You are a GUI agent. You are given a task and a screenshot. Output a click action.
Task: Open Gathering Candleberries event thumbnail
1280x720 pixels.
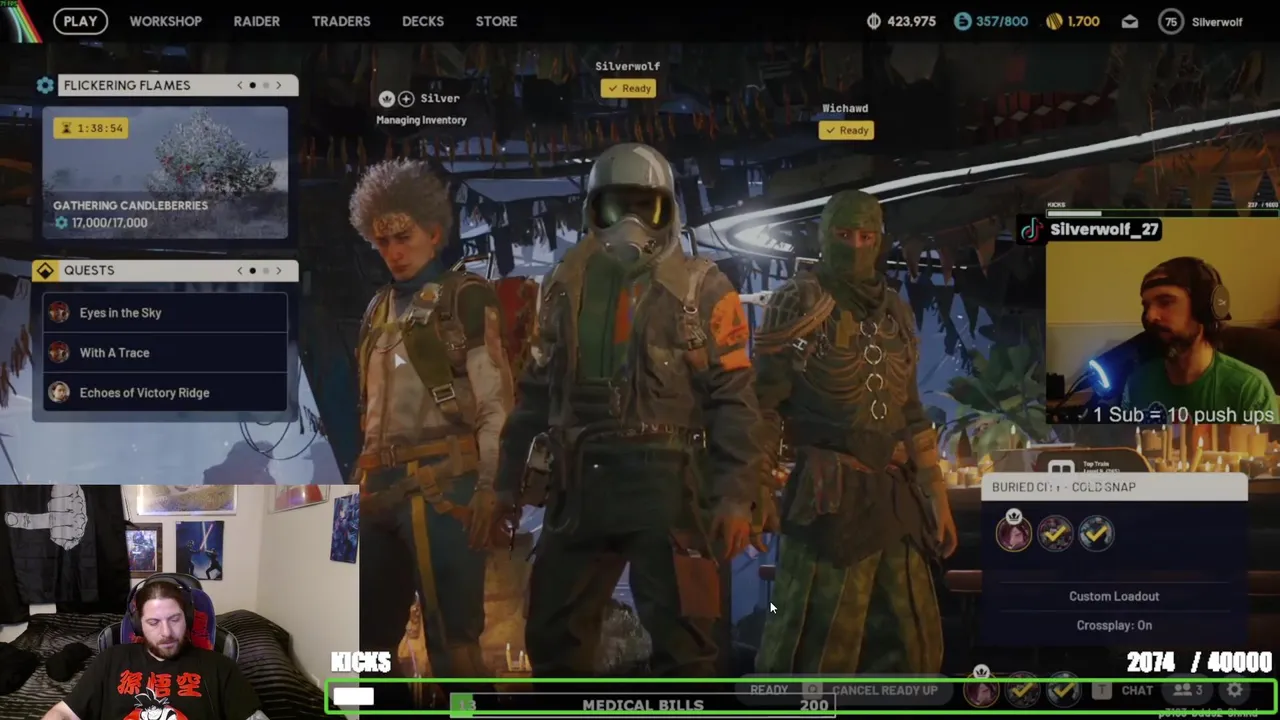click(165, 172)
